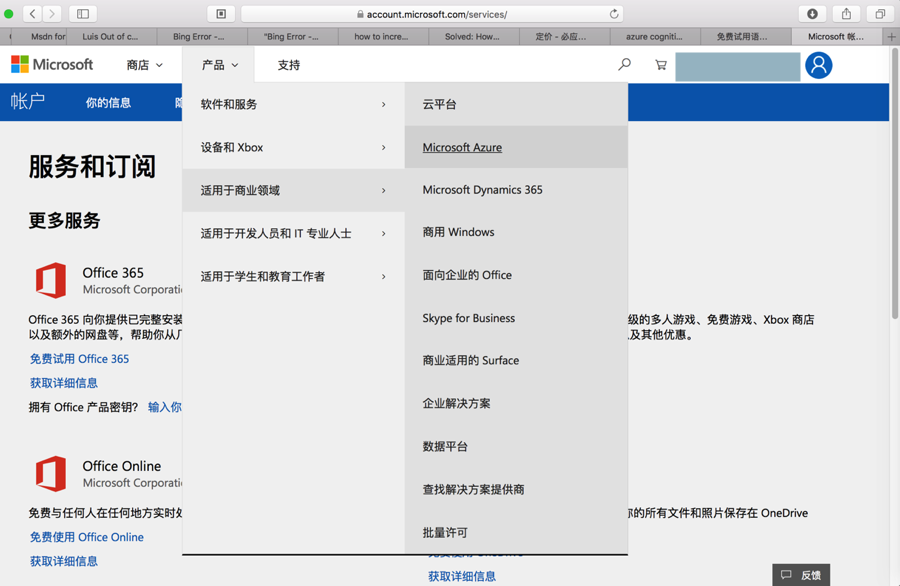Select Microsoft Dynamics 365 menu entry
Screen dimensions: 900x586
[x=516, y=190]
